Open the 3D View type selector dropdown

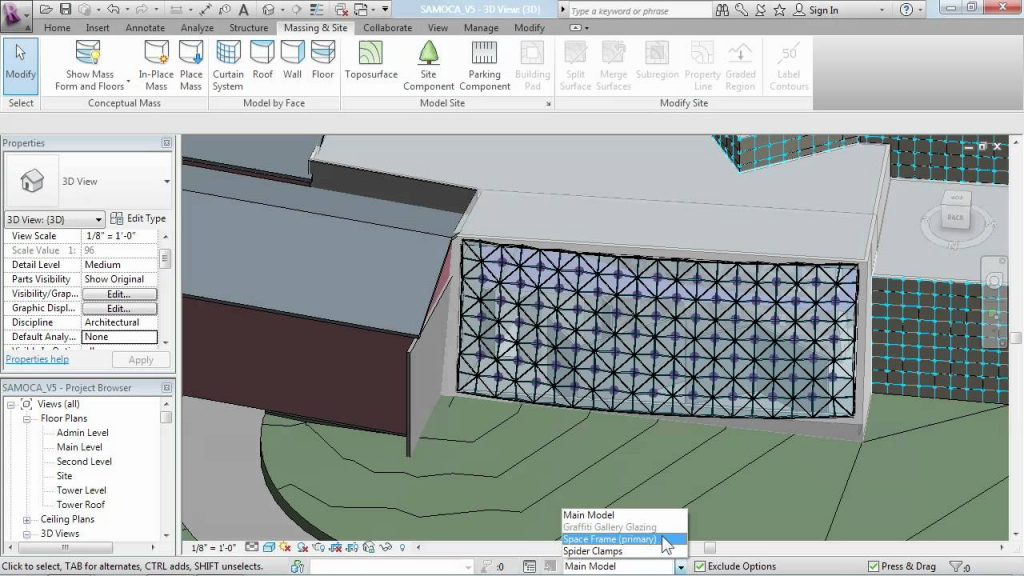(97, 219)
